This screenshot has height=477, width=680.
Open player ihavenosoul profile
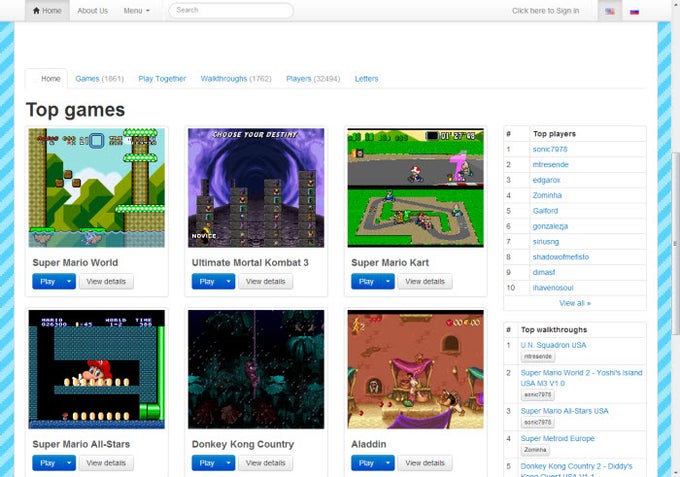coord(553,288)
